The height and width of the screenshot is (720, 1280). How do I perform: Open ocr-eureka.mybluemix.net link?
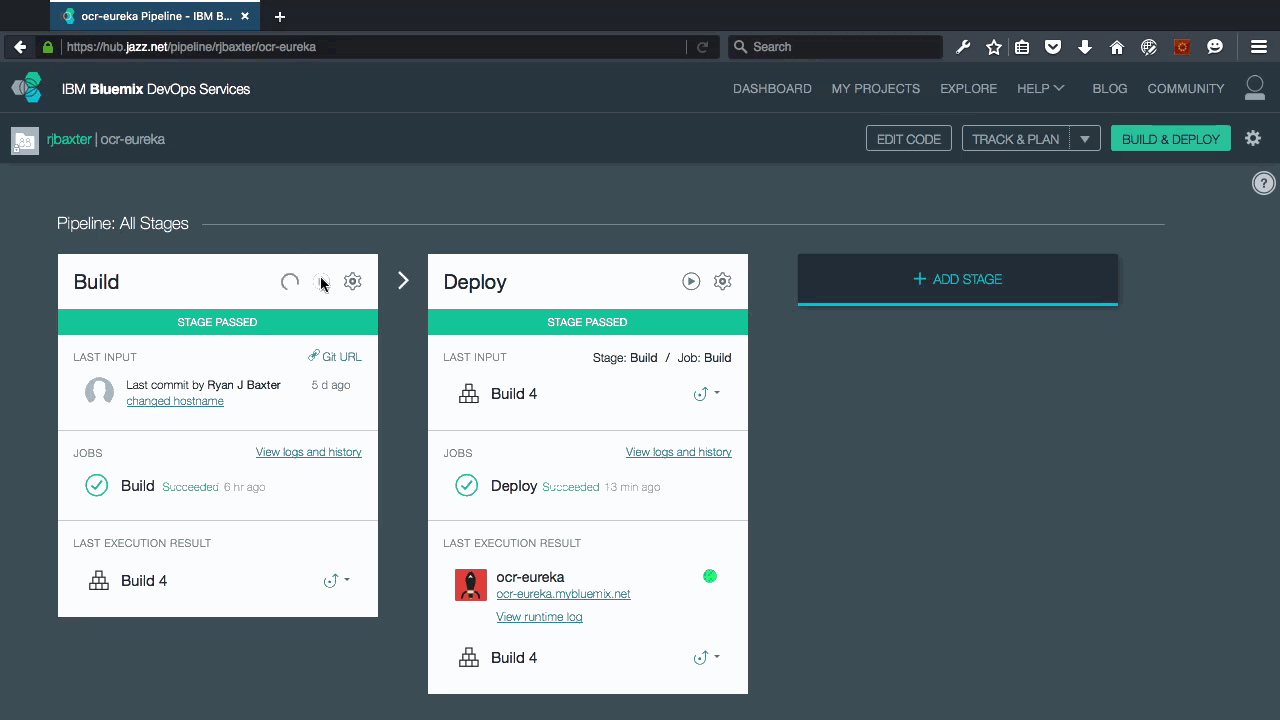[562, 593]
